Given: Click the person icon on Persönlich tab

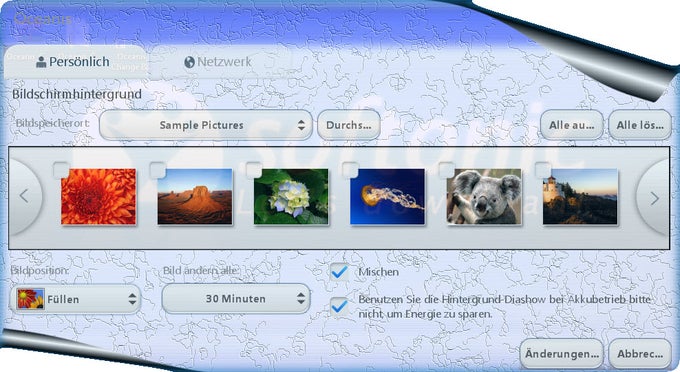Looking at the screenshot, I should [41, 62].
